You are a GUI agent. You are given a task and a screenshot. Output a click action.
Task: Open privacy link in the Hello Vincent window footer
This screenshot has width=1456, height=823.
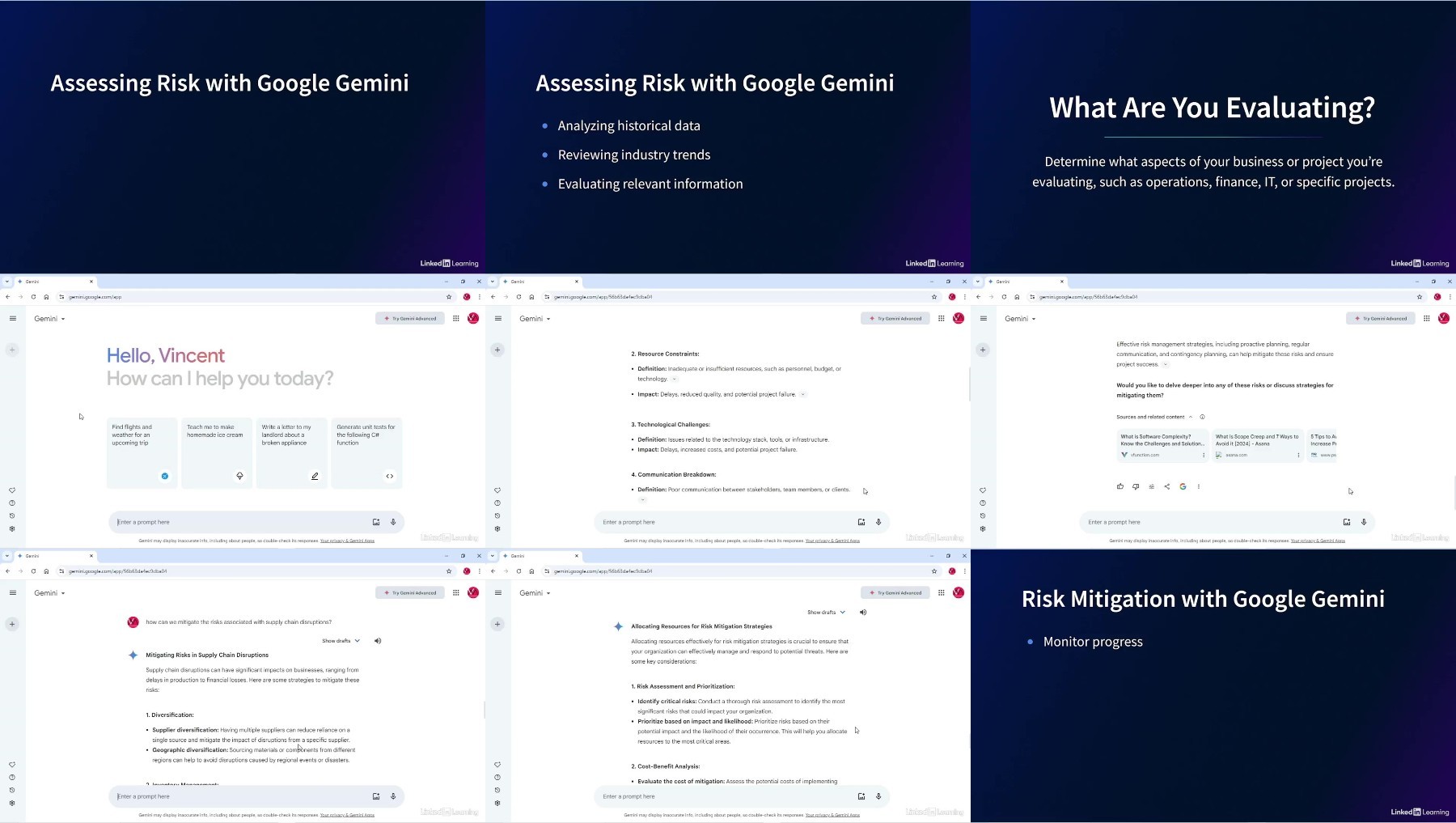click(x=347, y=541)
